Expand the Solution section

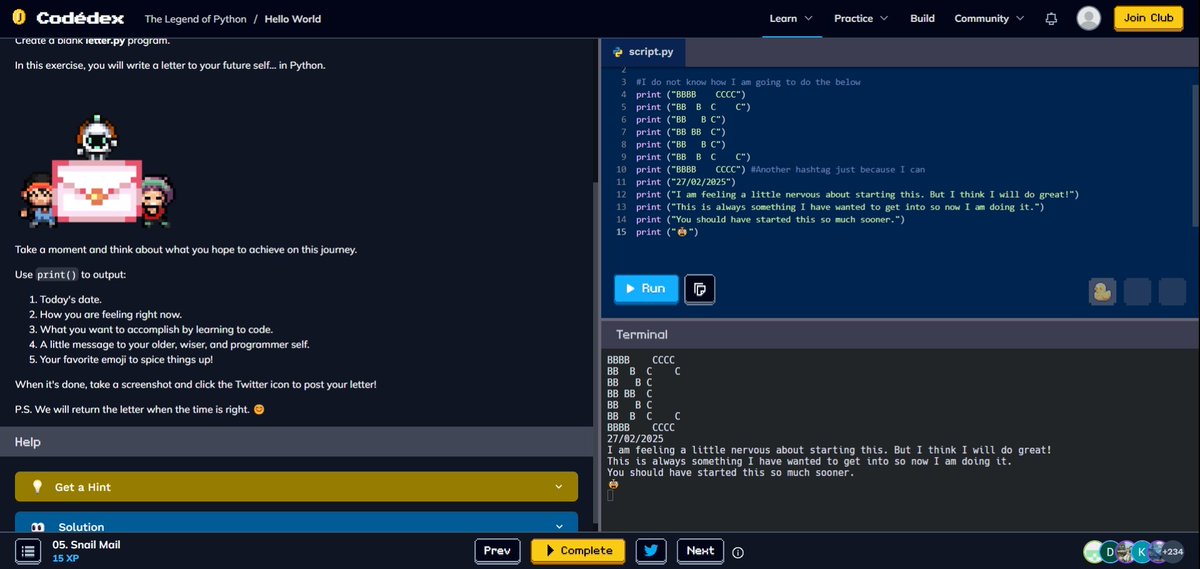pos(296,524)
